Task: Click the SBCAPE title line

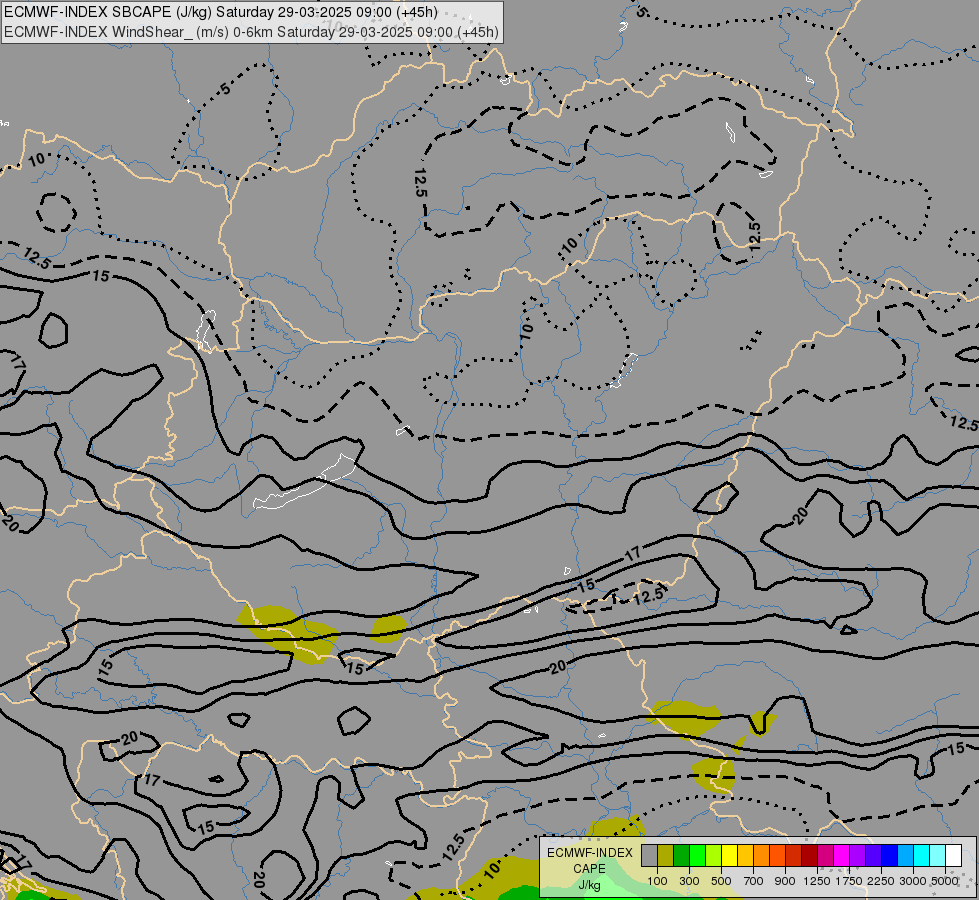Action: click(221, 12)
